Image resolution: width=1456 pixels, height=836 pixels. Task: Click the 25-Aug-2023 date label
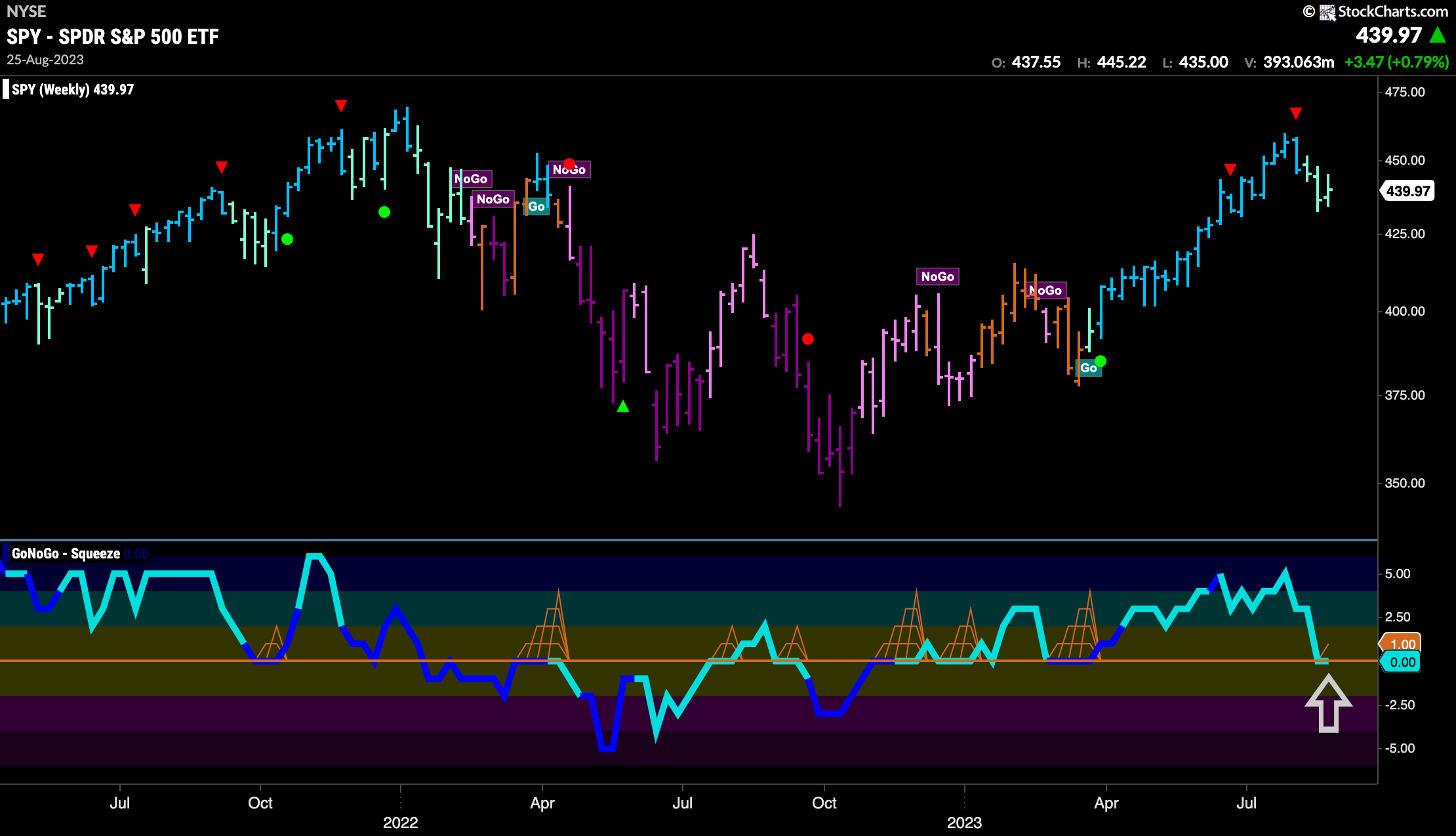click(45, 60)
